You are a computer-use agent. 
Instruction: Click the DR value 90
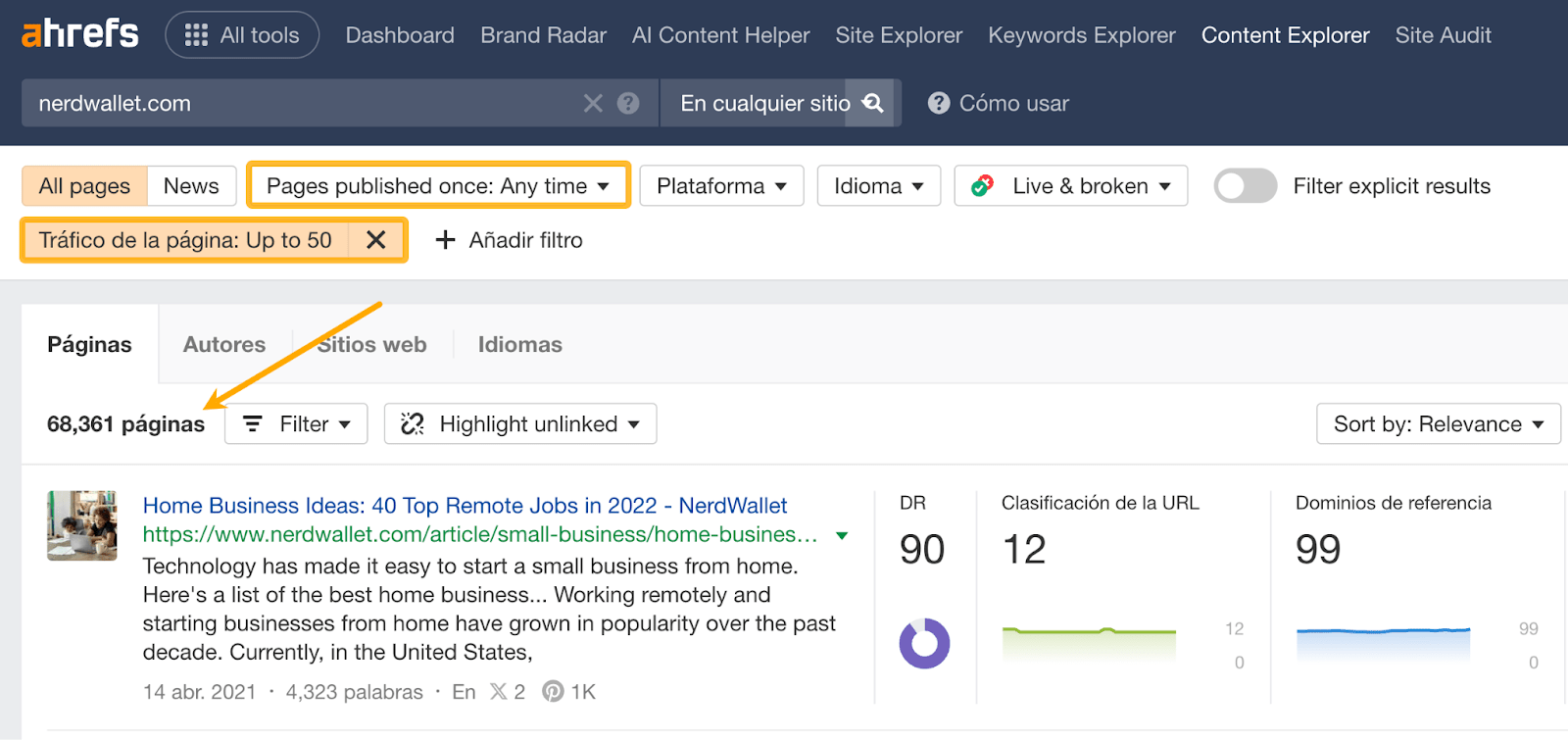922,550
